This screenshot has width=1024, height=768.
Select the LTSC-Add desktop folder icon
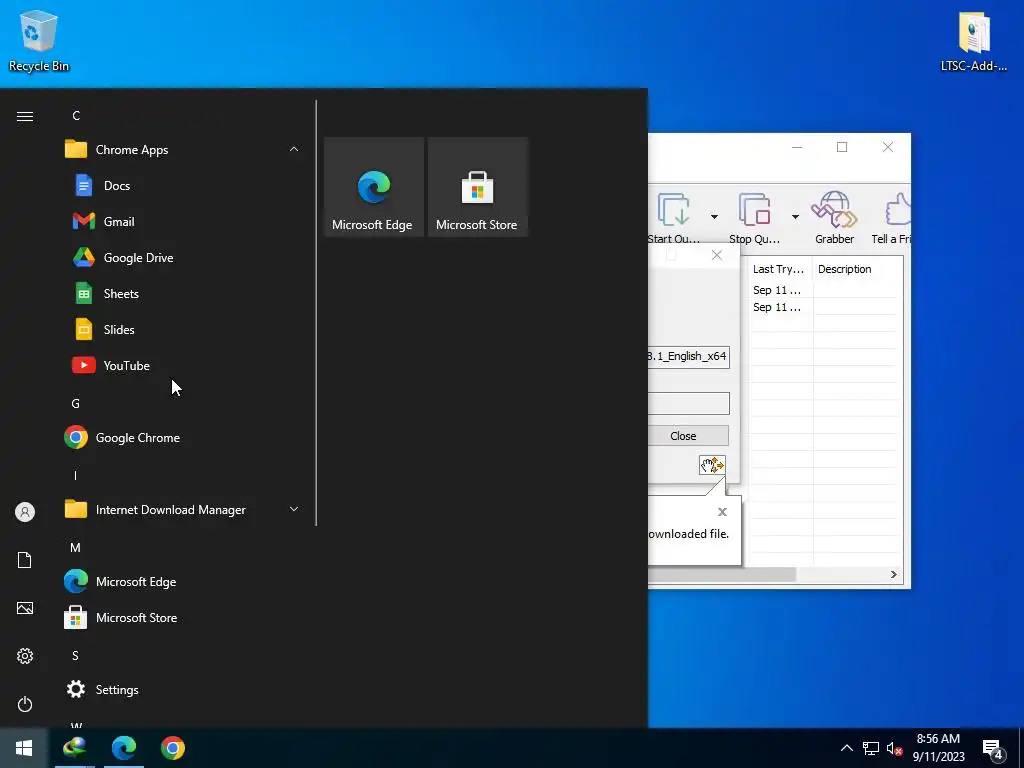[x=974, y=41]
